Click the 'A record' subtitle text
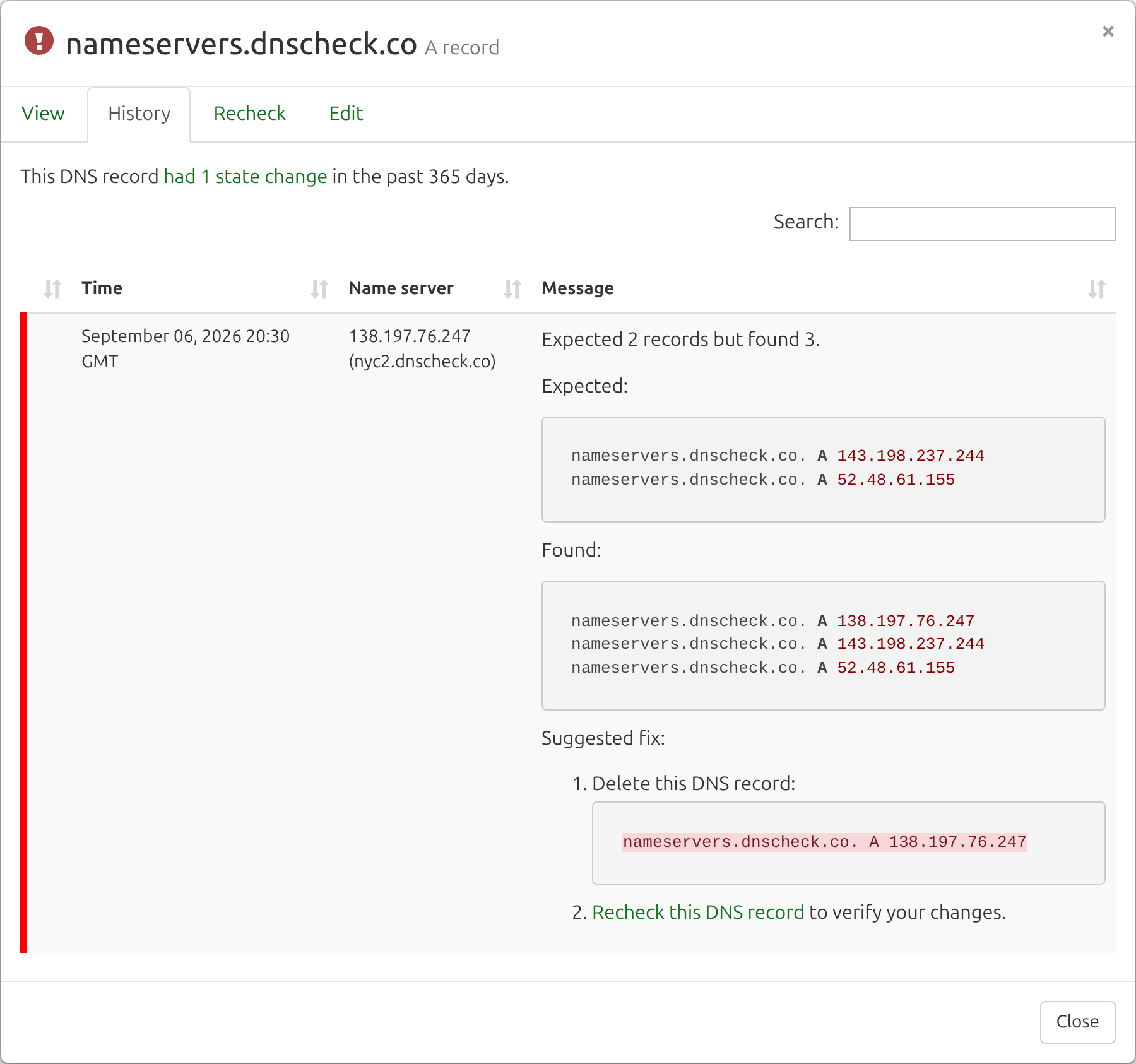The width and height of the screenshot is (1136, 1064). coord(462,48)
